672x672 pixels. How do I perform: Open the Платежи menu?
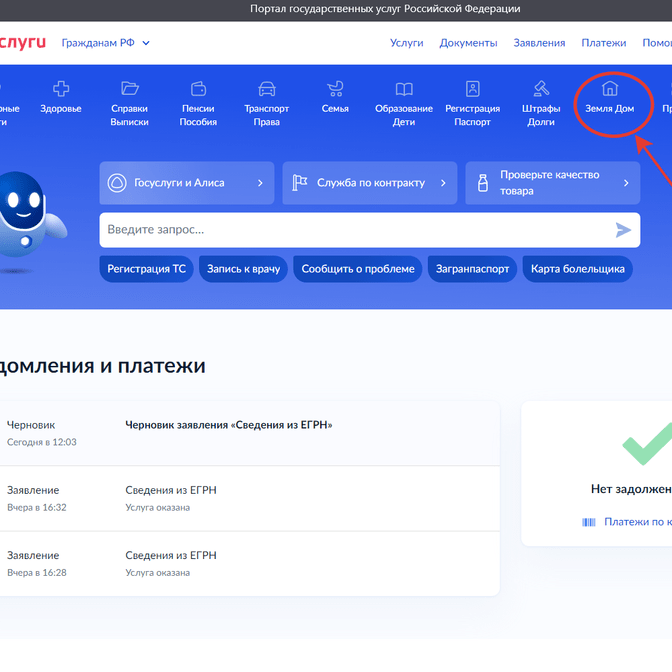click(603, 43)
